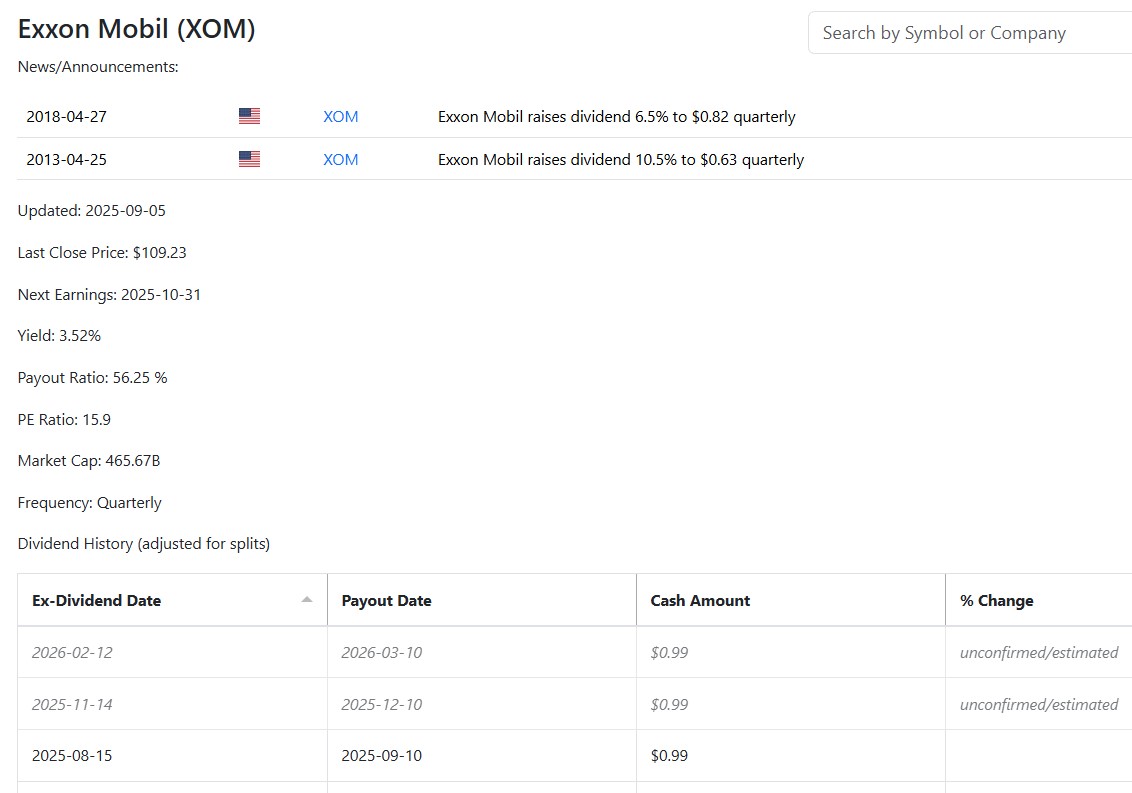The height and width of the screenshot is (793, 1132).
Task: Click US flag icon in 2018-04-27 row
Action: click(249, 116)
